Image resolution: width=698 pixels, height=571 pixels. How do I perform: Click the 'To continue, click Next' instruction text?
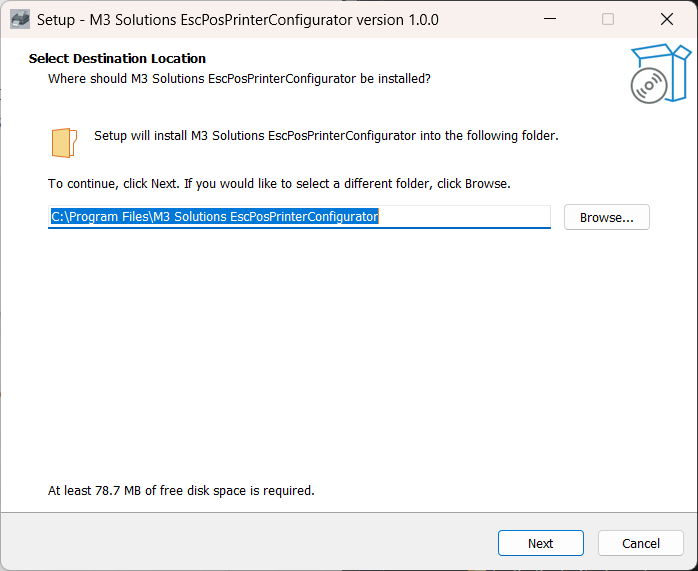point(279,184)
